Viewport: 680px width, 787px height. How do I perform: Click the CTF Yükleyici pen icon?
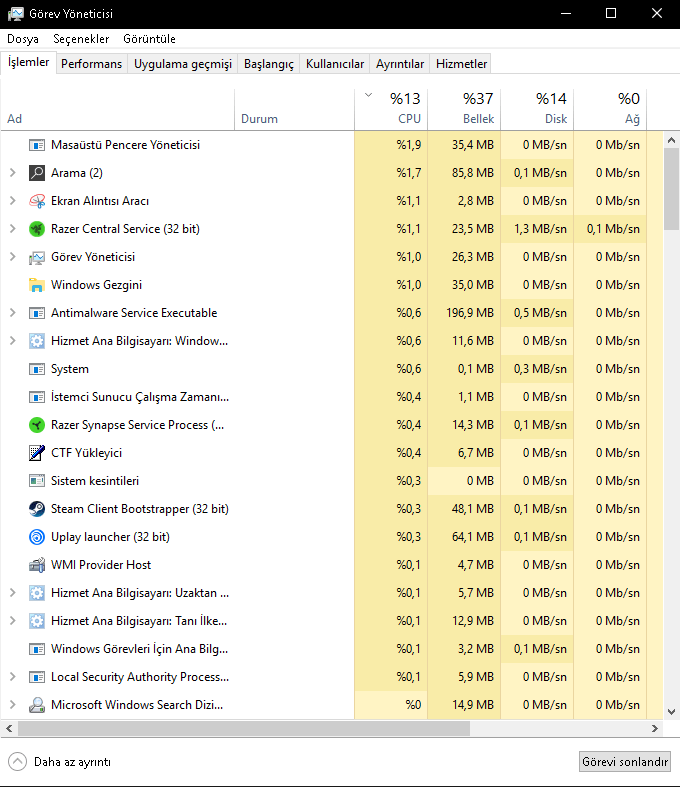37,453
